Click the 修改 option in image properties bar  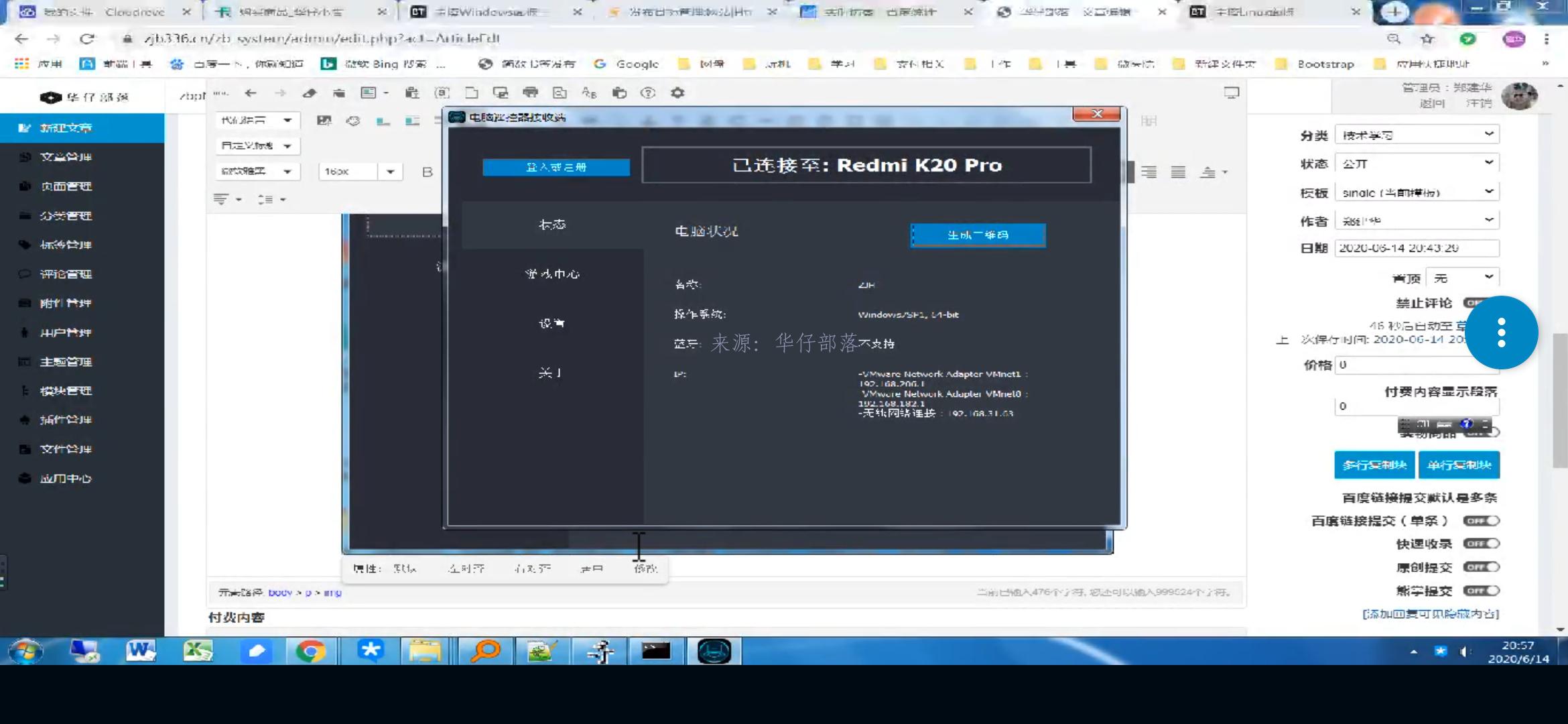tap(645, 568)
